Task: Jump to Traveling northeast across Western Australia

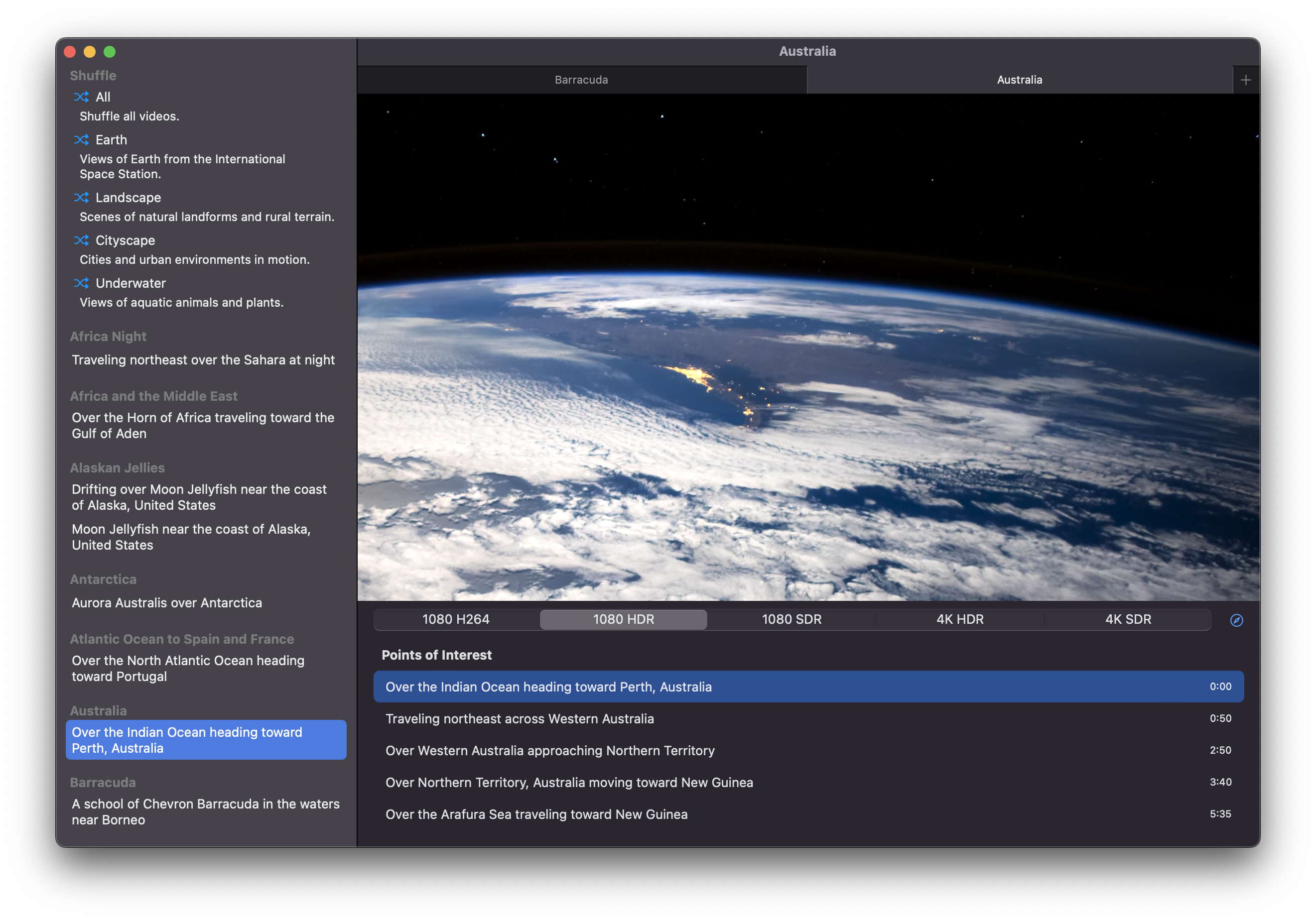Action: (520, 718)
